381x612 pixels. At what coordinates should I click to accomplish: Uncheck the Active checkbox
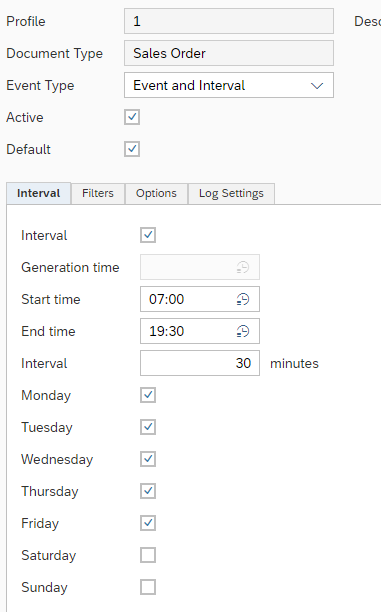(x=132, y=117)
